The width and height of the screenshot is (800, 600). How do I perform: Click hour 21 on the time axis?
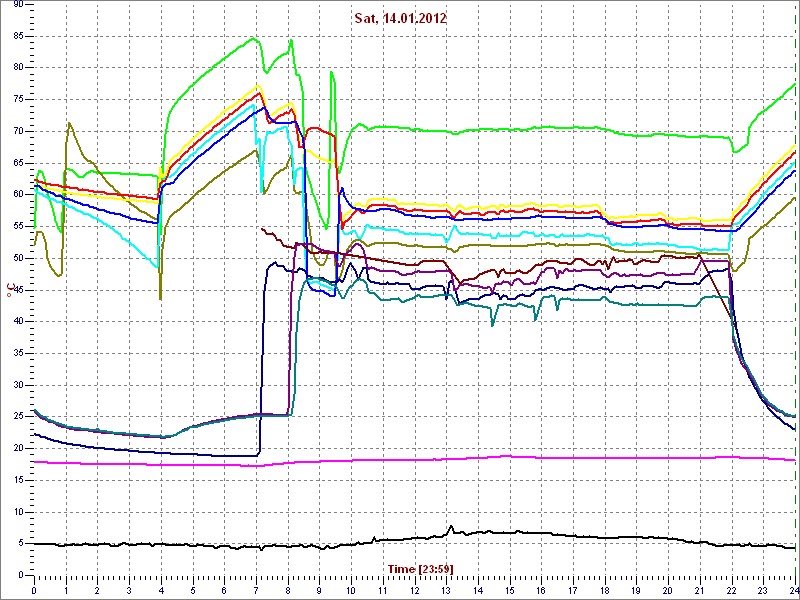click(x=700, y=590)
